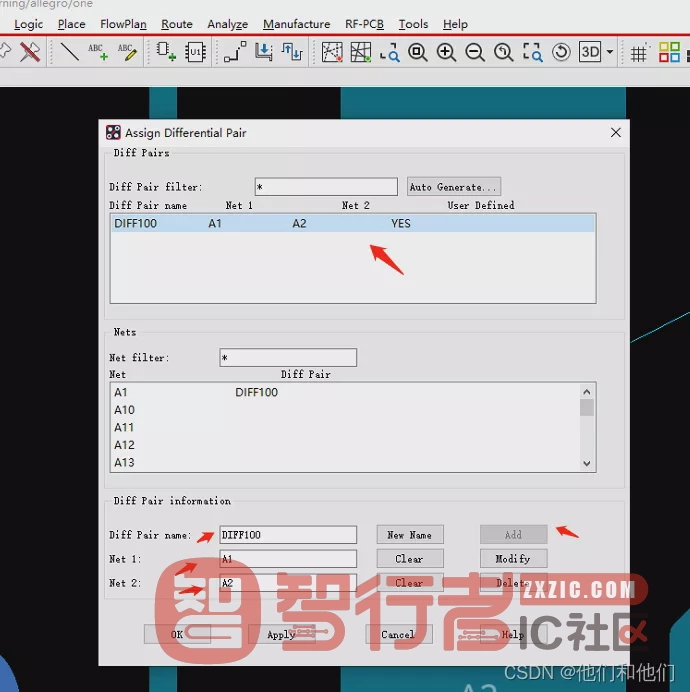This screenshot has height=692, width=690.
Task: Open the 3D viewer button
Action: coord(590,52)
